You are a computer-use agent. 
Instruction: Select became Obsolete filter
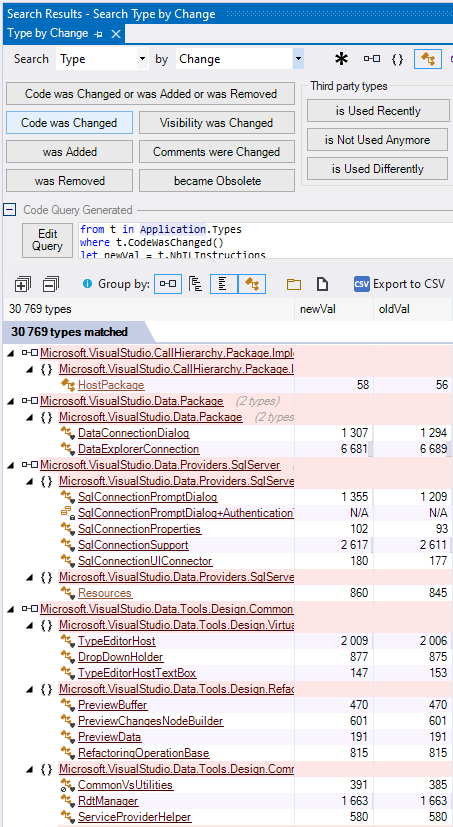[217, 181]
